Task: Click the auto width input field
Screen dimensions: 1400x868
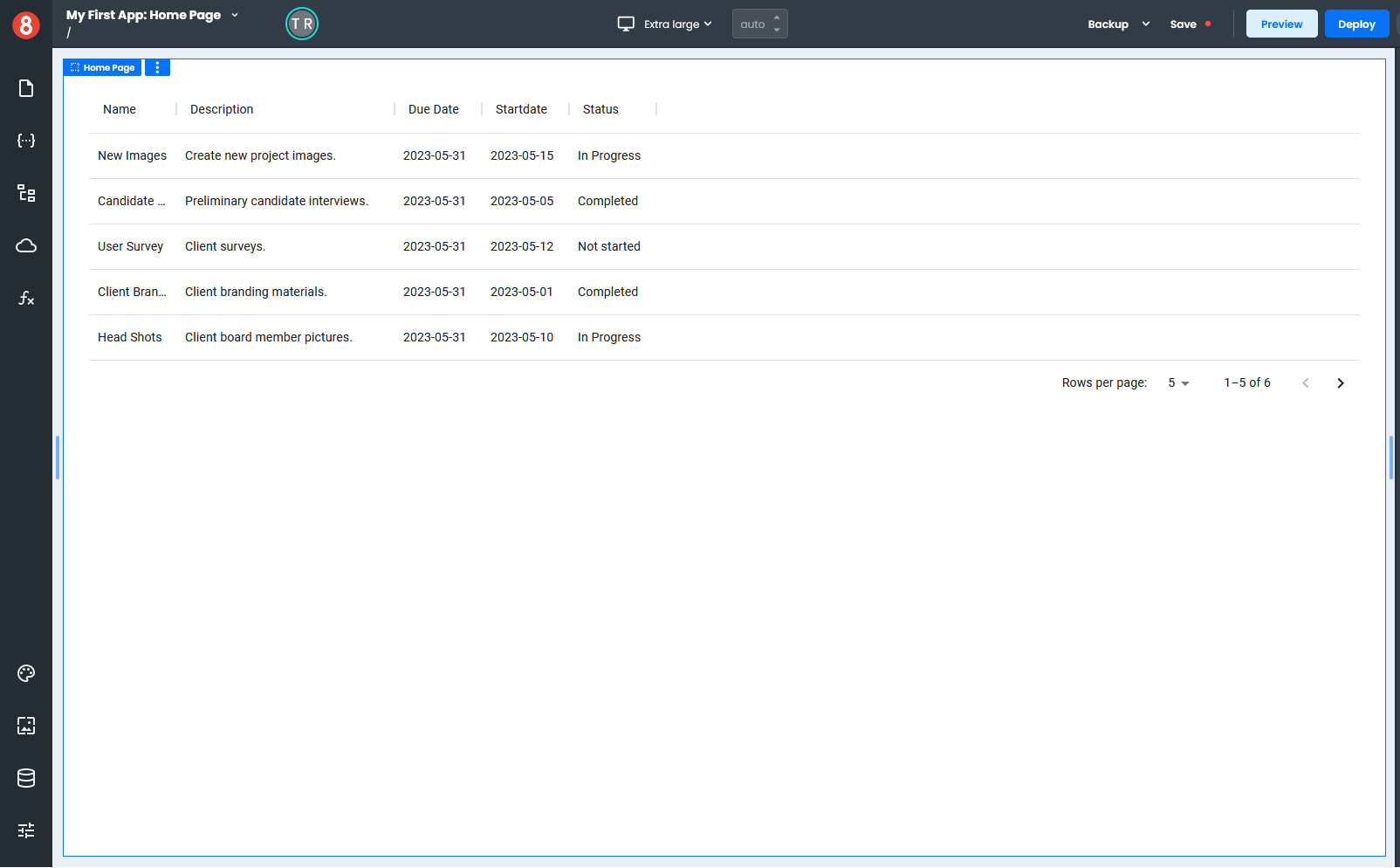Action: (753, 24)
